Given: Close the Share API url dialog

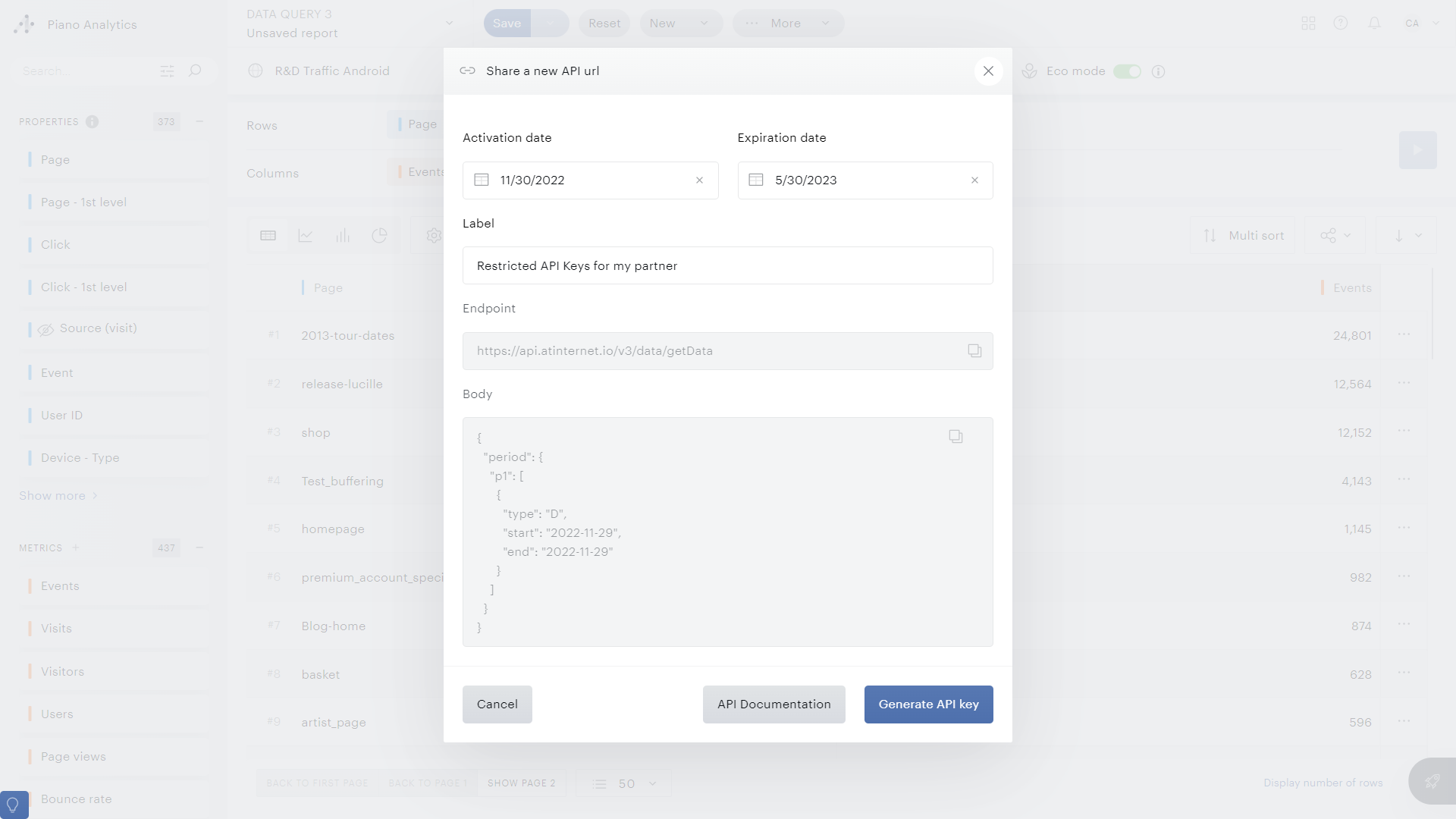Looking at the screenshot, I should [x=988, y=71].
